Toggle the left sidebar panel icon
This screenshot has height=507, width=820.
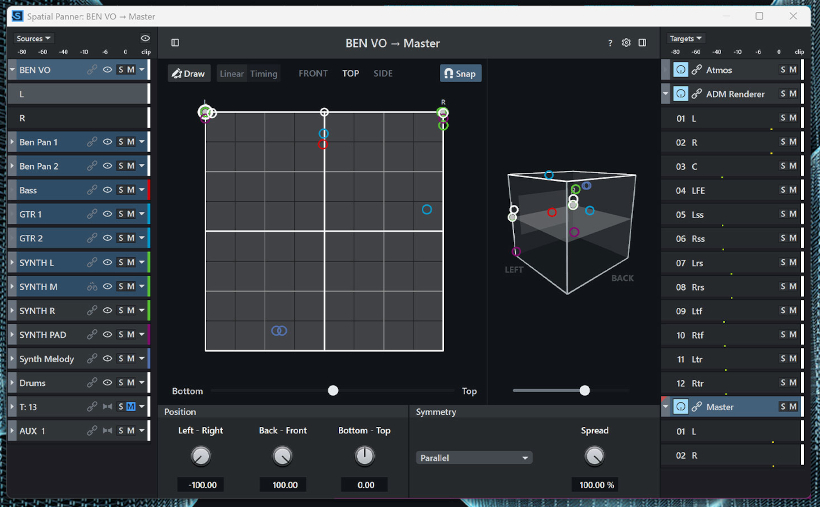click(175, 43)
